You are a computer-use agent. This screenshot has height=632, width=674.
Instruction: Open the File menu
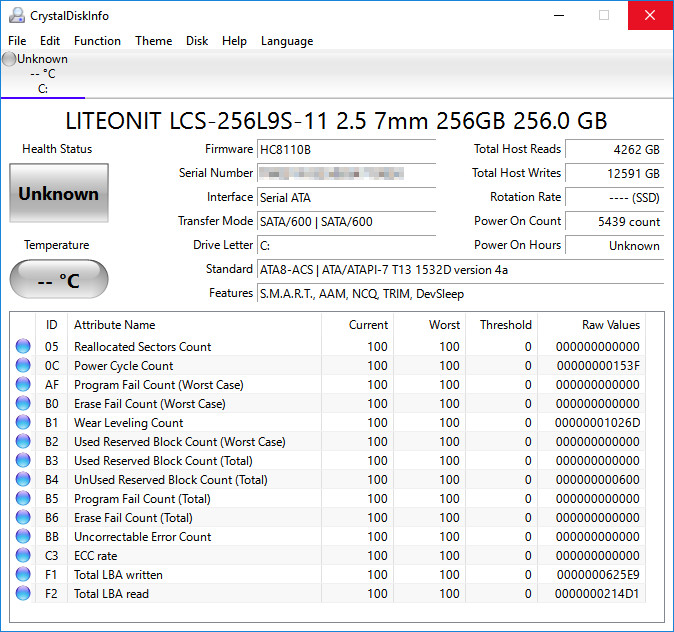tap(17, 41)
